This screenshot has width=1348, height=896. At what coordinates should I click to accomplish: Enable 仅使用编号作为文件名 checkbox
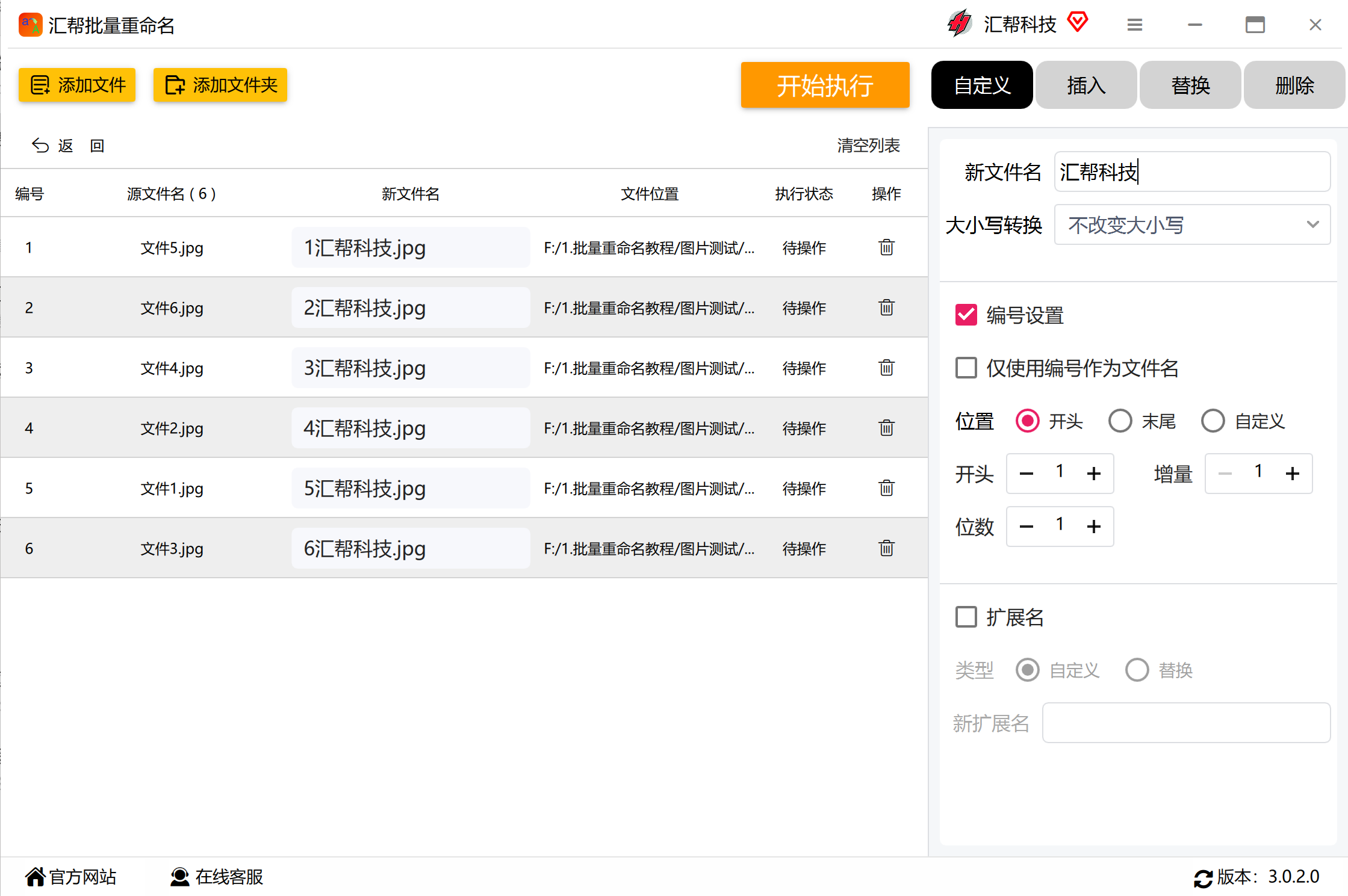[966, 368]
